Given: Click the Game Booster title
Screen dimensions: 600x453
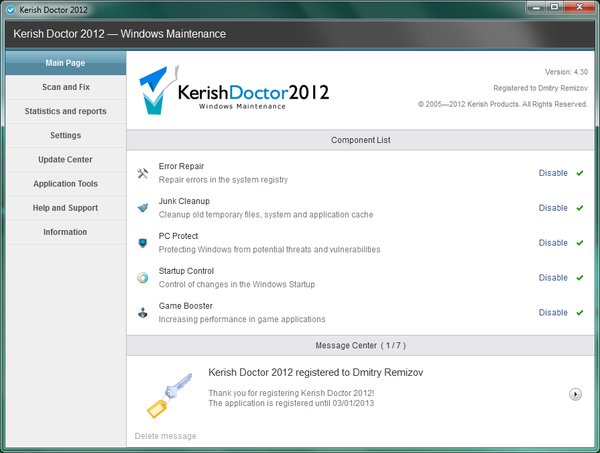Looking at the screenshot, I should click(186, 306).
